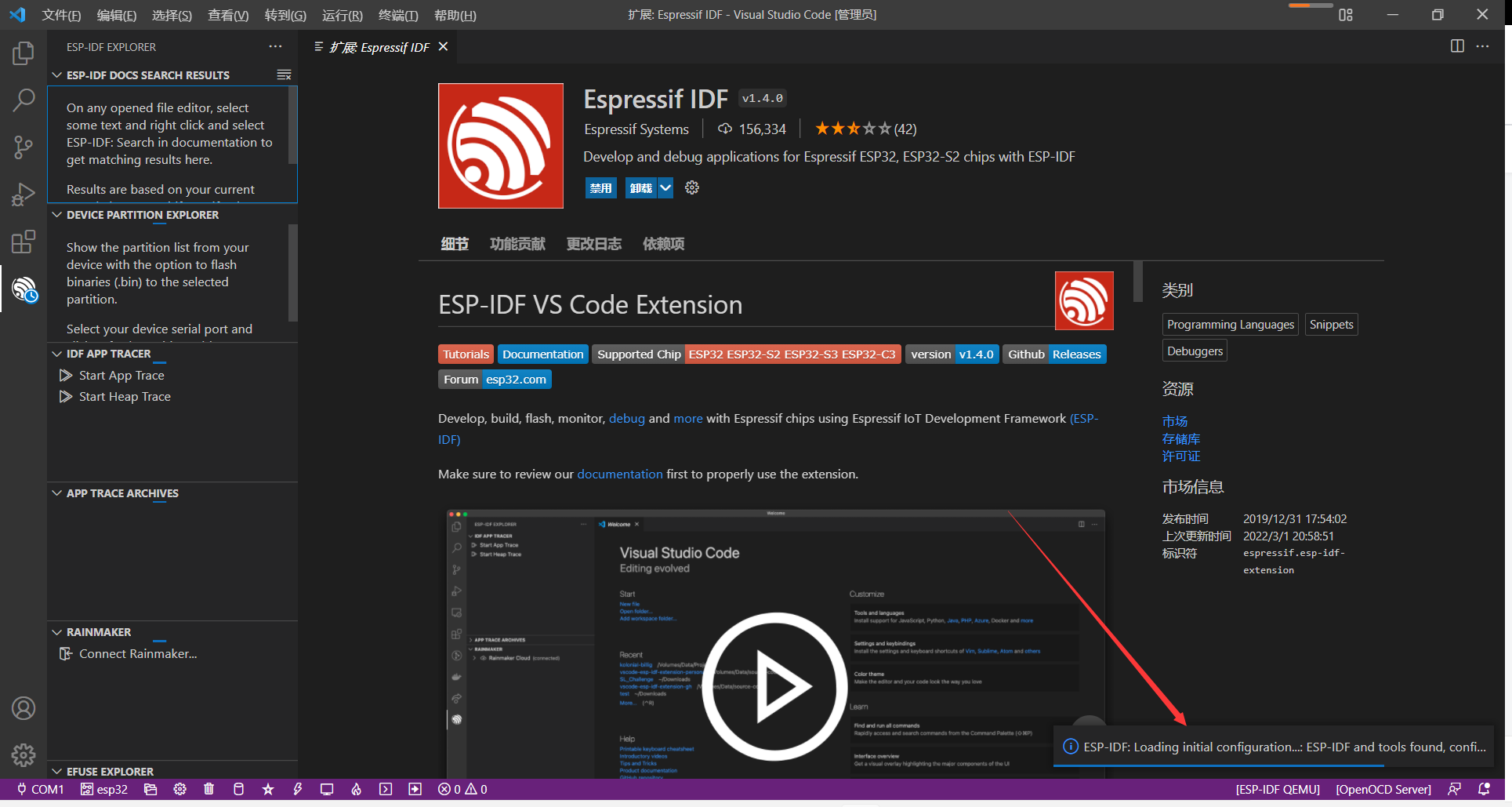Start Build, Flash and Monitor flame icon

click(x=356, y=789)
